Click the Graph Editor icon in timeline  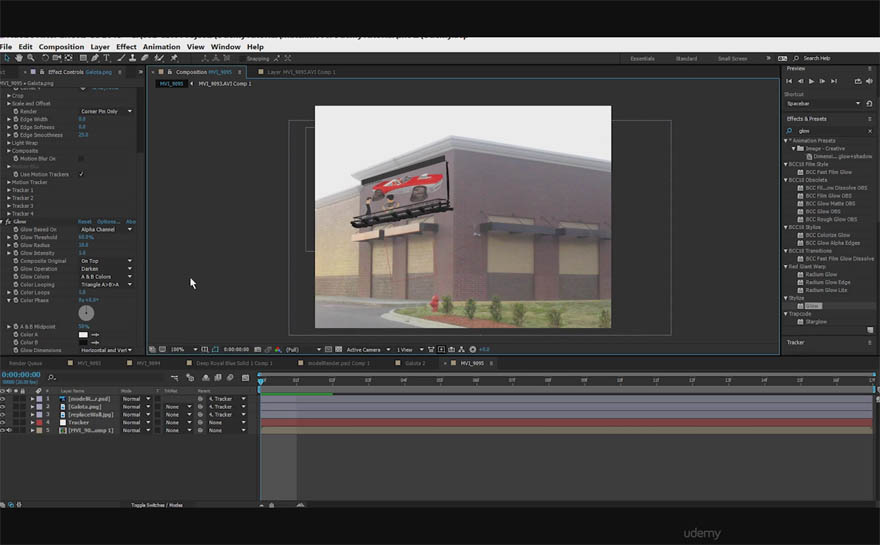coord(245,378)
